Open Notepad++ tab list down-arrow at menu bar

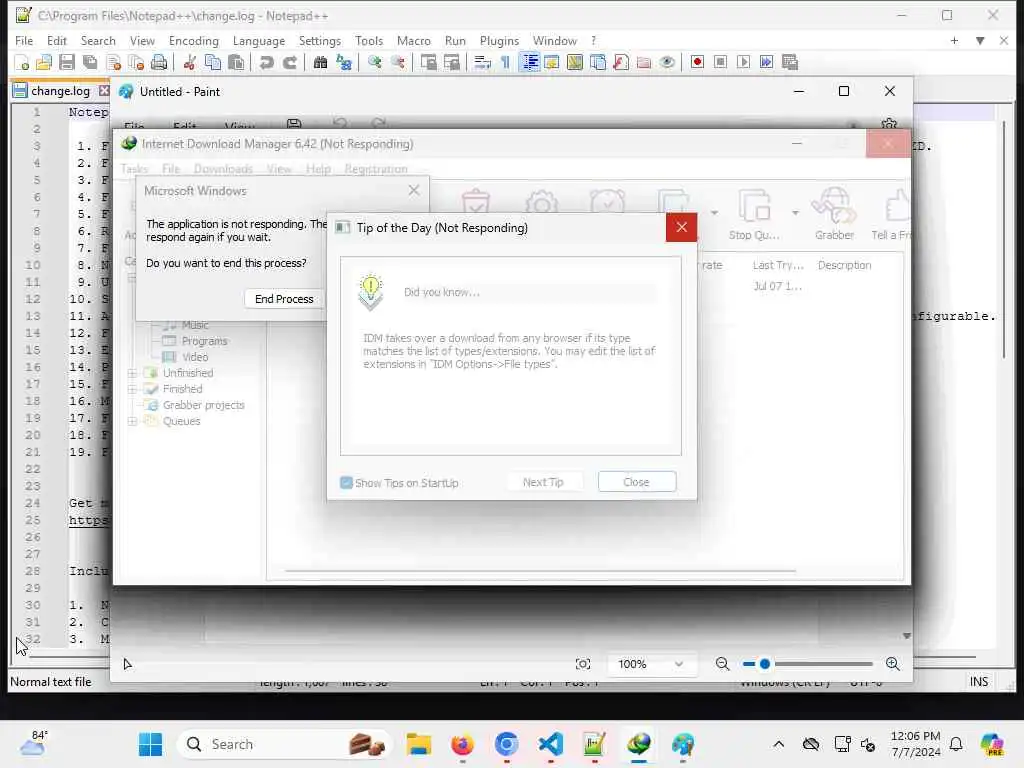click(980, 40)
